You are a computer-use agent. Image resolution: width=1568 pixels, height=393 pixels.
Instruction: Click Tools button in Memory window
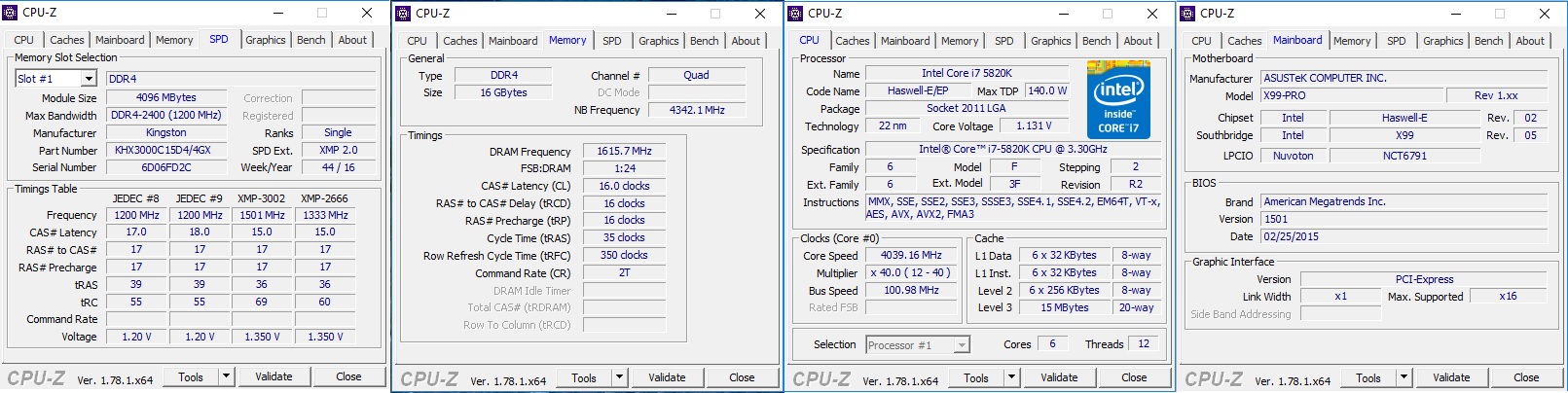tap(584, 377)
